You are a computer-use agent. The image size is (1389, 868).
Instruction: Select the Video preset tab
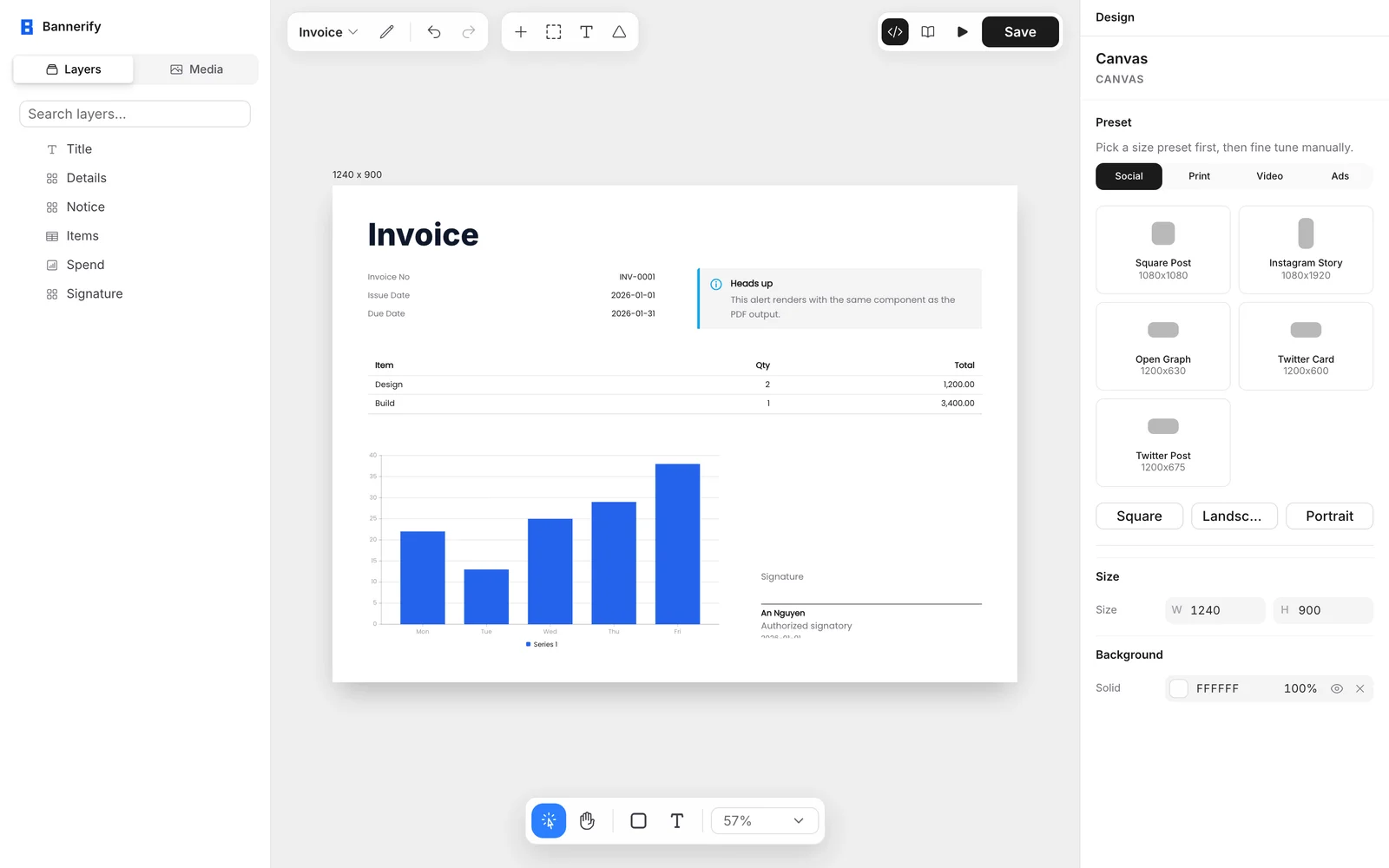click(1269, 176)
